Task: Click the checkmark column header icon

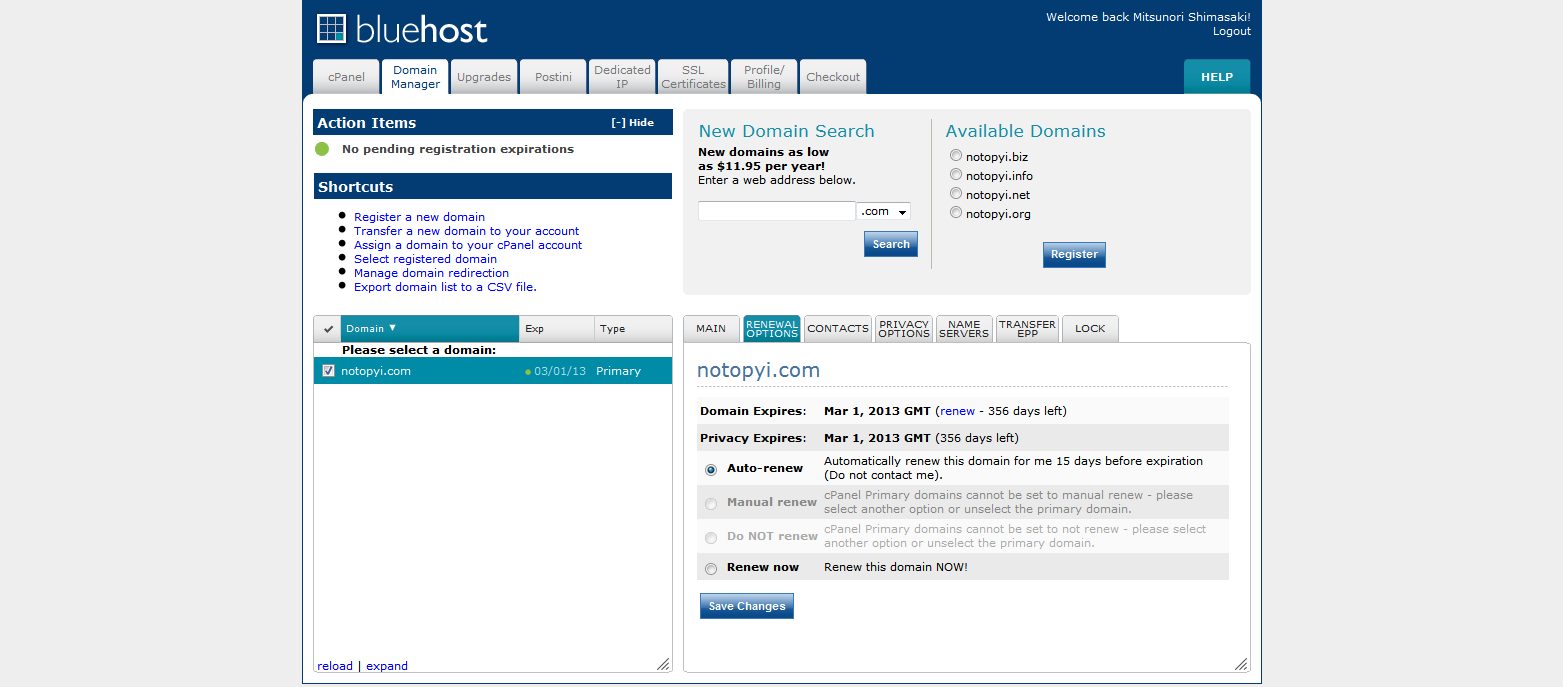Action: (328, 329)
